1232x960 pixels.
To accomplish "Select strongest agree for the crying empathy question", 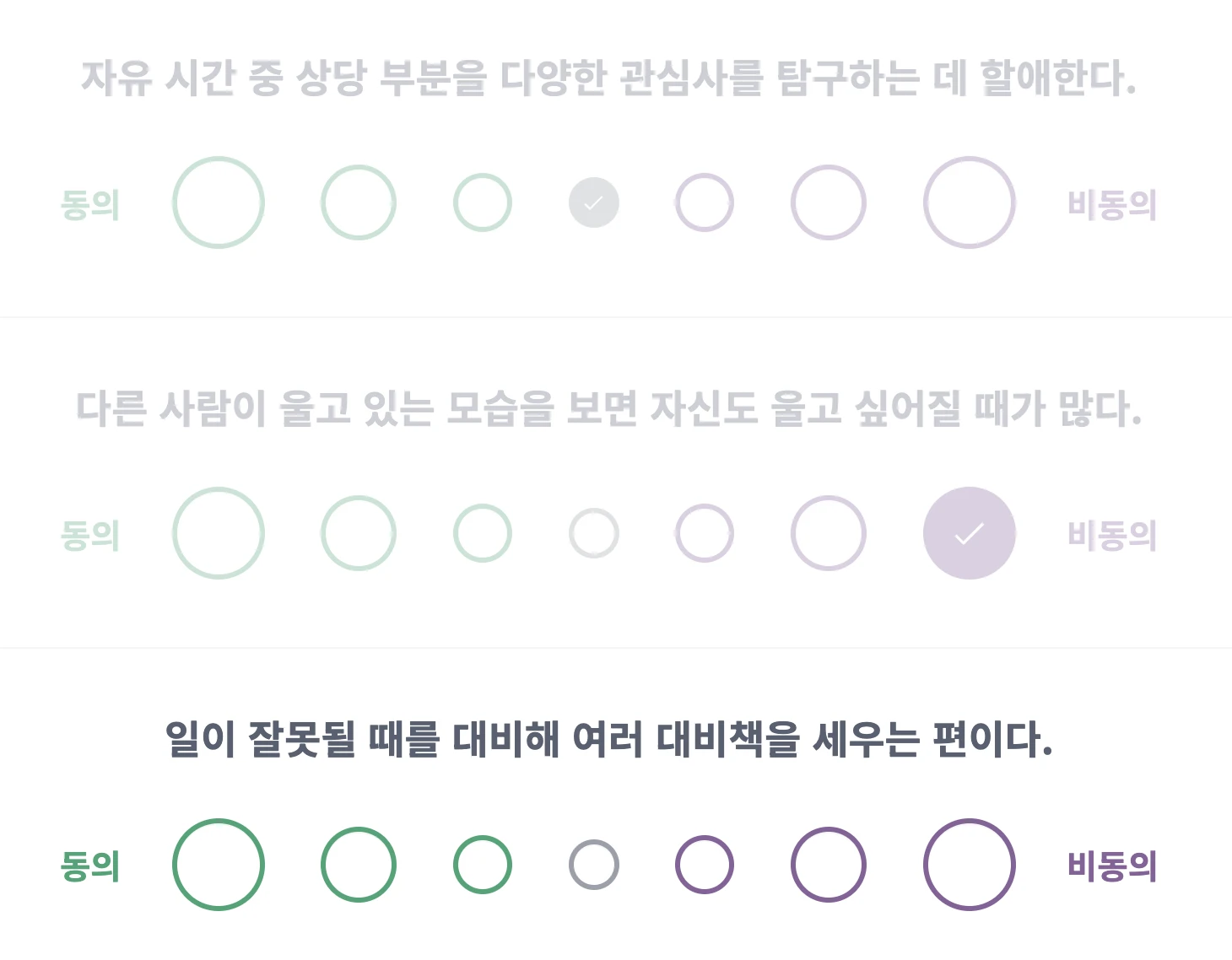I will click(219, 533).
